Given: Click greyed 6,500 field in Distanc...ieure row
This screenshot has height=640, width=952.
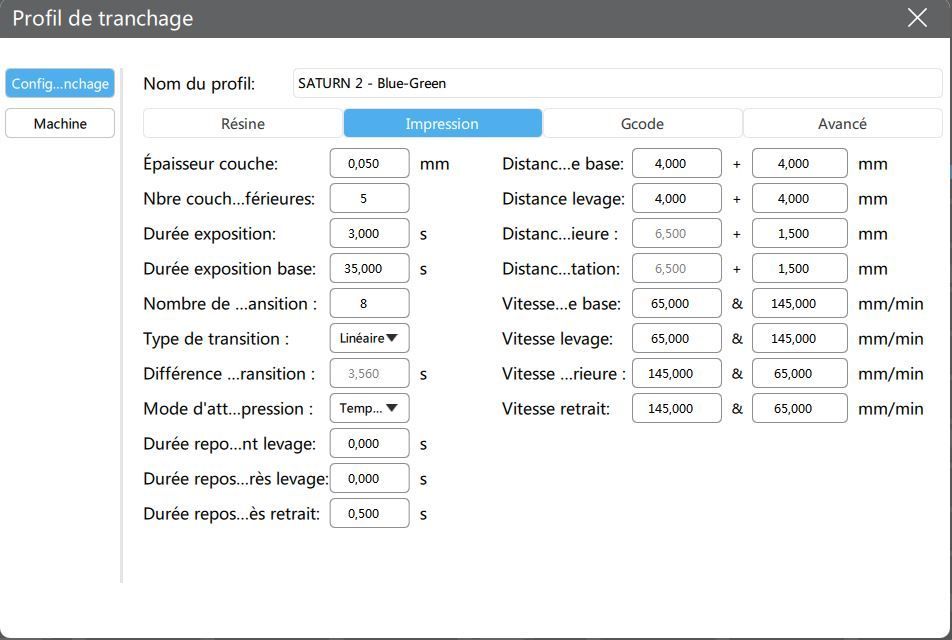Looking at the screenshot, I should coord(677,233).
